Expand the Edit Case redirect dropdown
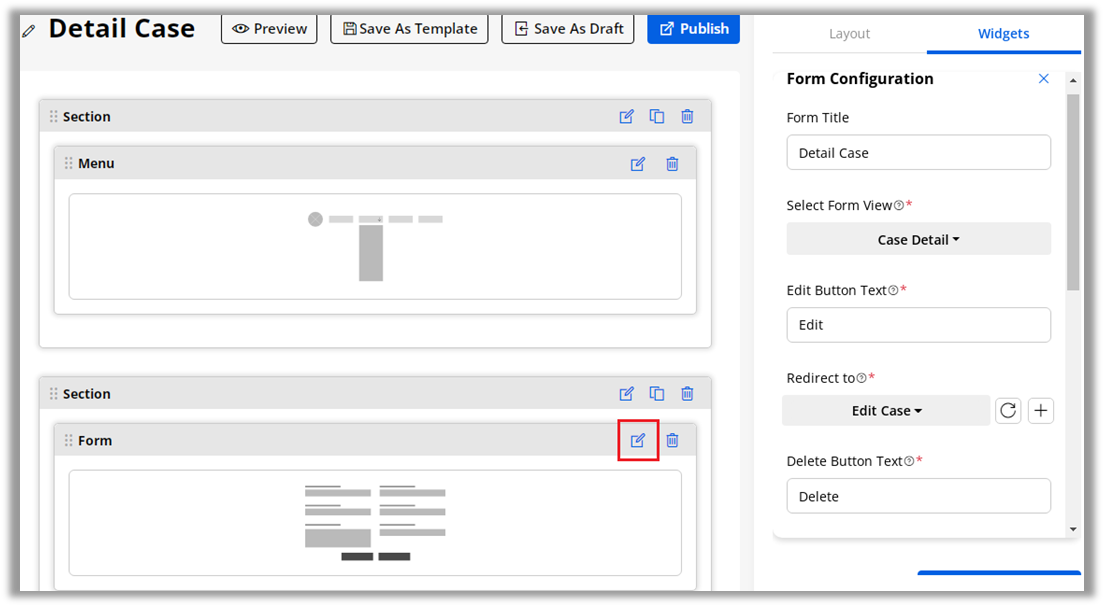 coord(886,411)
